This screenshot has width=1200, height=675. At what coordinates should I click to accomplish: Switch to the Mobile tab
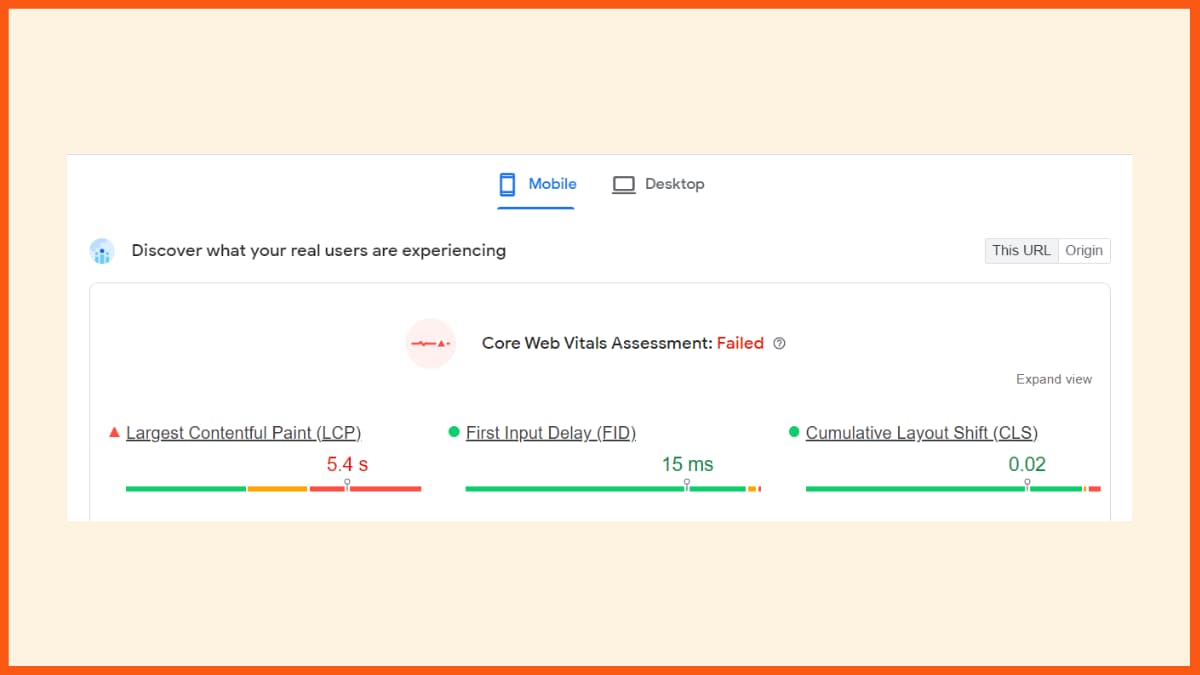point(552,184)
